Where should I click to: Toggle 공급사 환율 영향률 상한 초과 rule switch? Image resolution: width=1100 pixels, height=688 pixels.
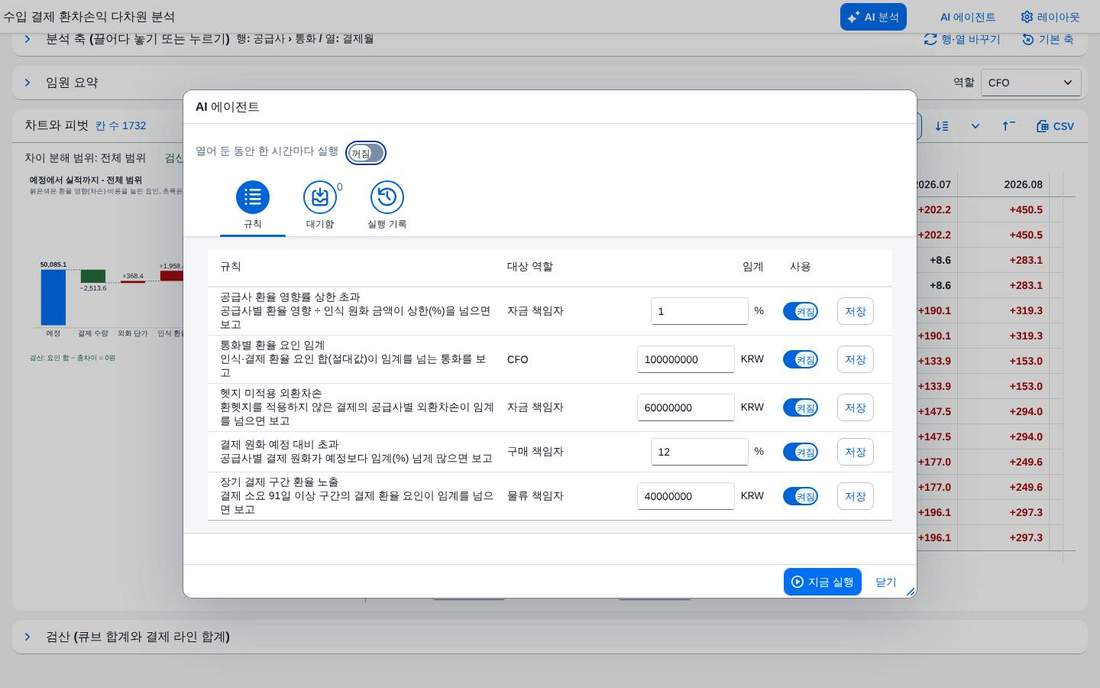coord(800,311)
